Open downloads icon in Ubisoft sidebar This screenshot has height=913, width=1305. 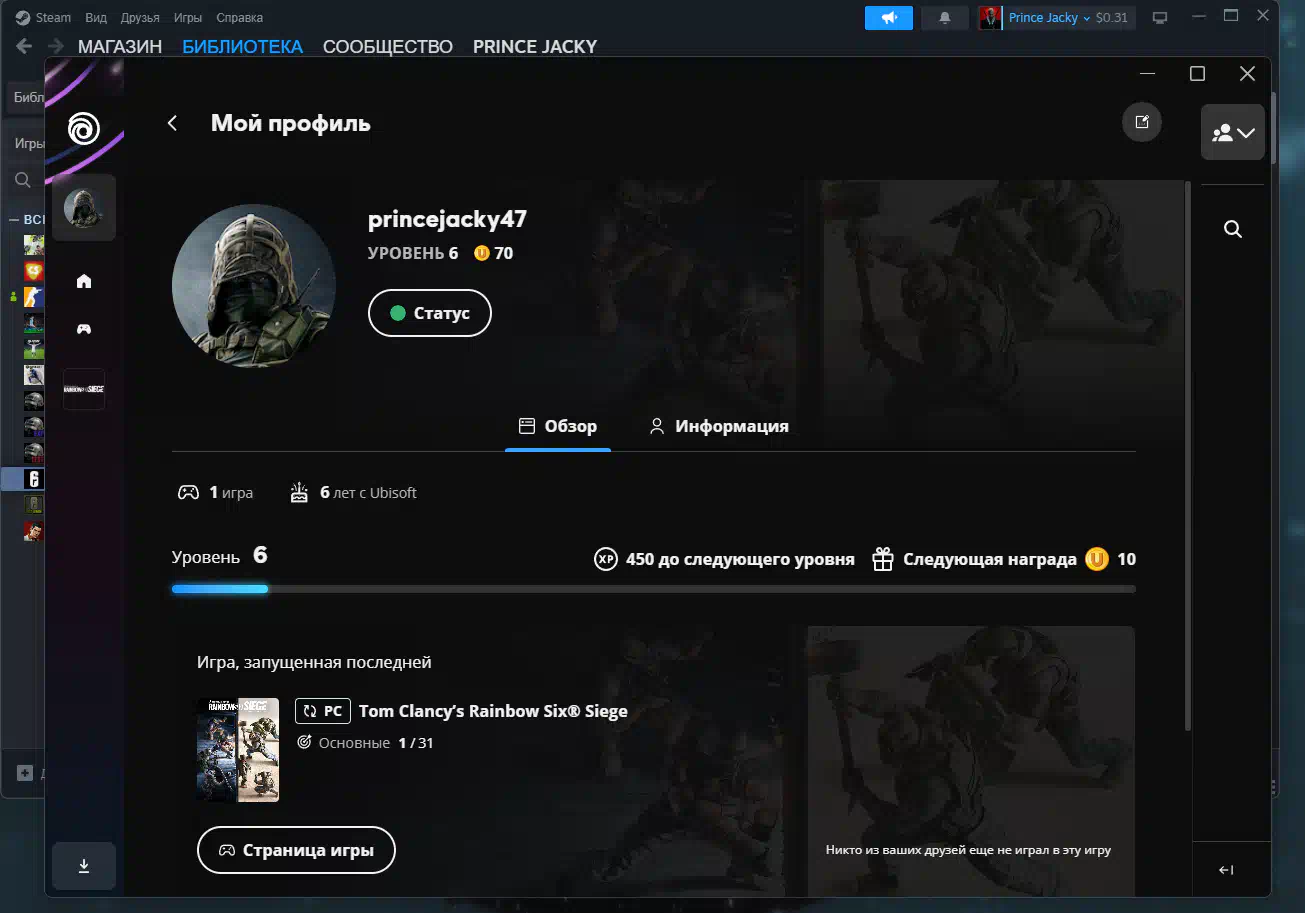(x=84, y=866)
